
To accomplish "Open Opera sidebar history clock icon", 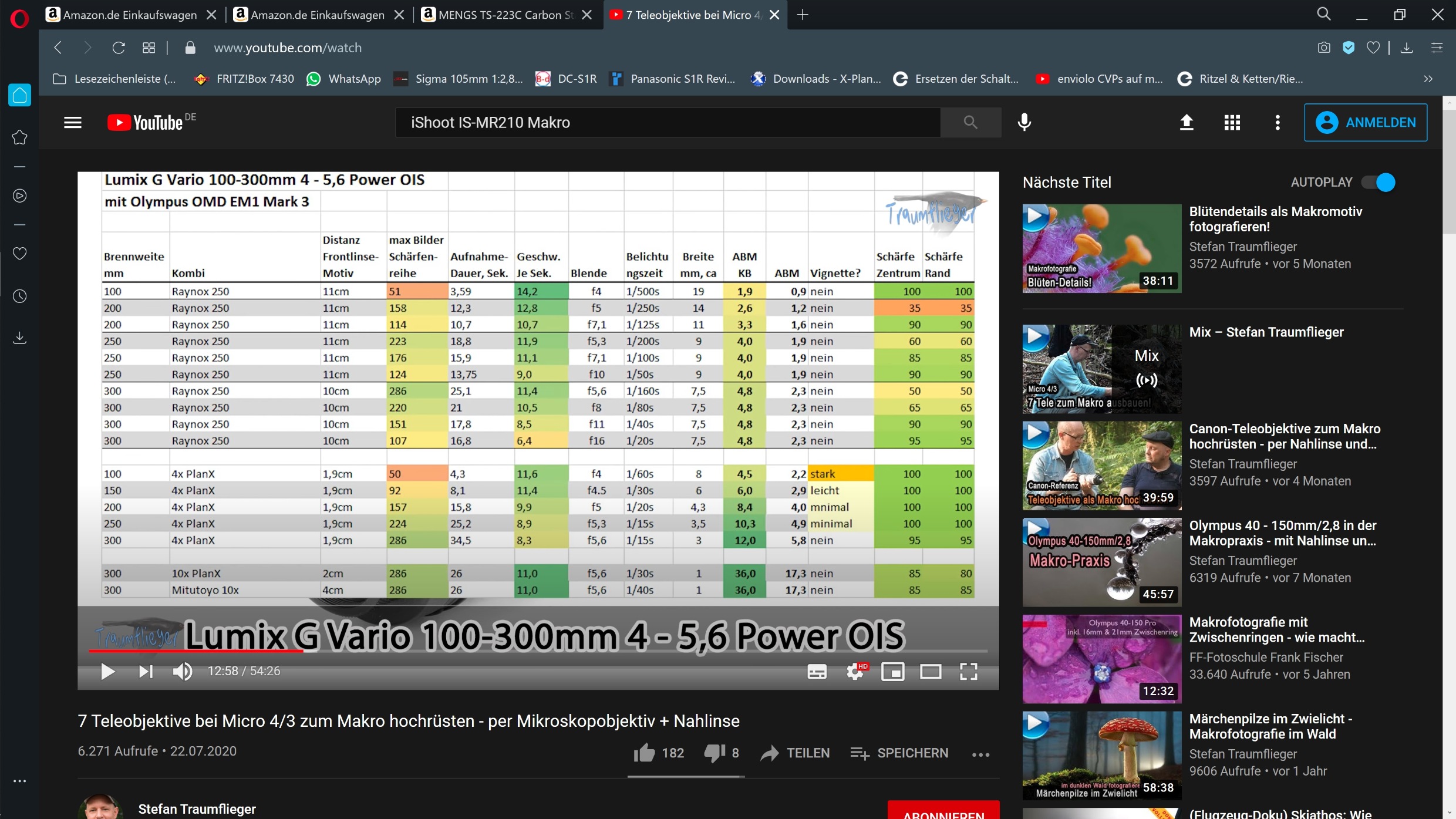I will click(x=19, y=296).
